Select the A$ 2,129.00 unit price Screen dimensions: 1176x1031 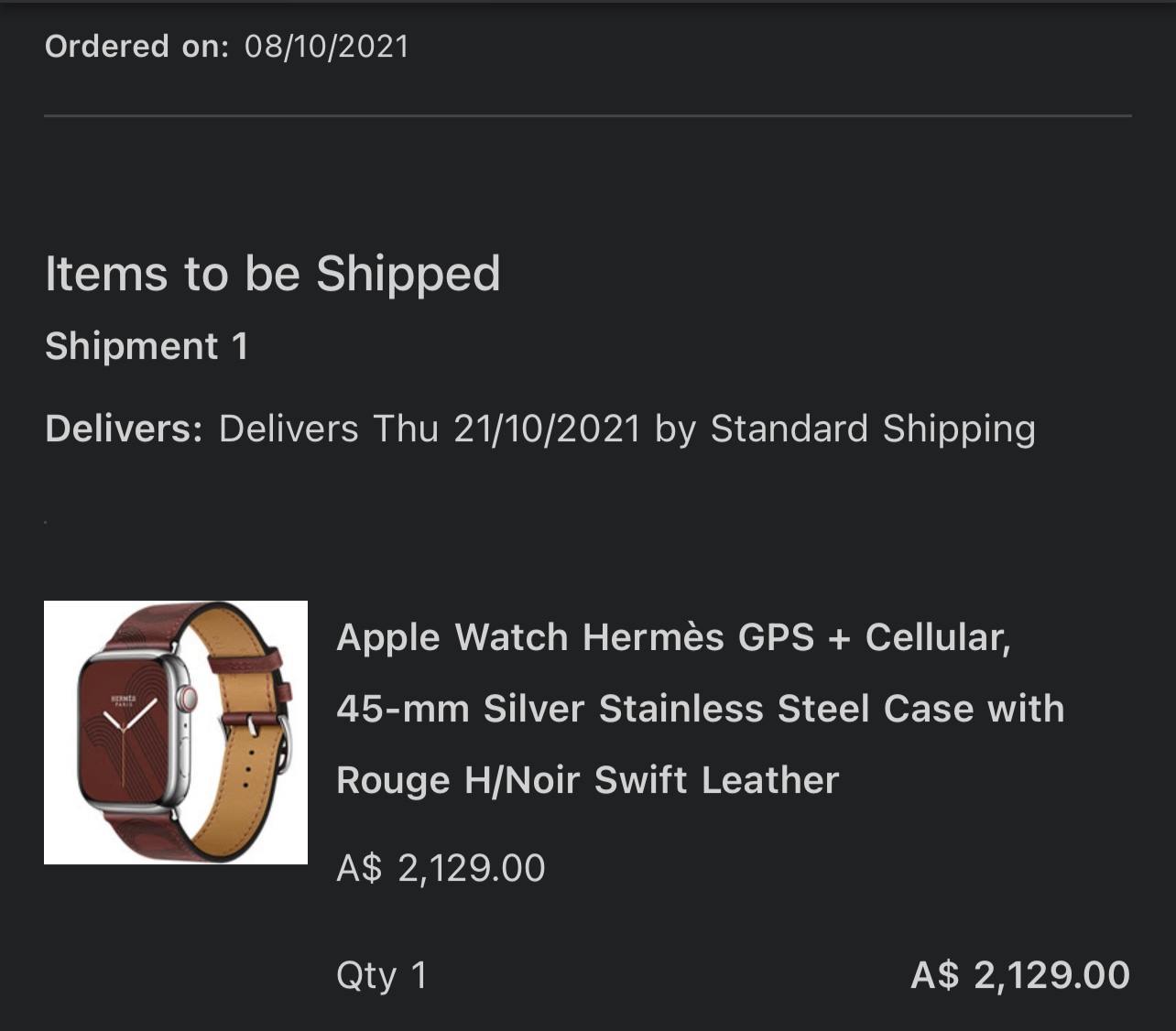[x=441, y=867]
